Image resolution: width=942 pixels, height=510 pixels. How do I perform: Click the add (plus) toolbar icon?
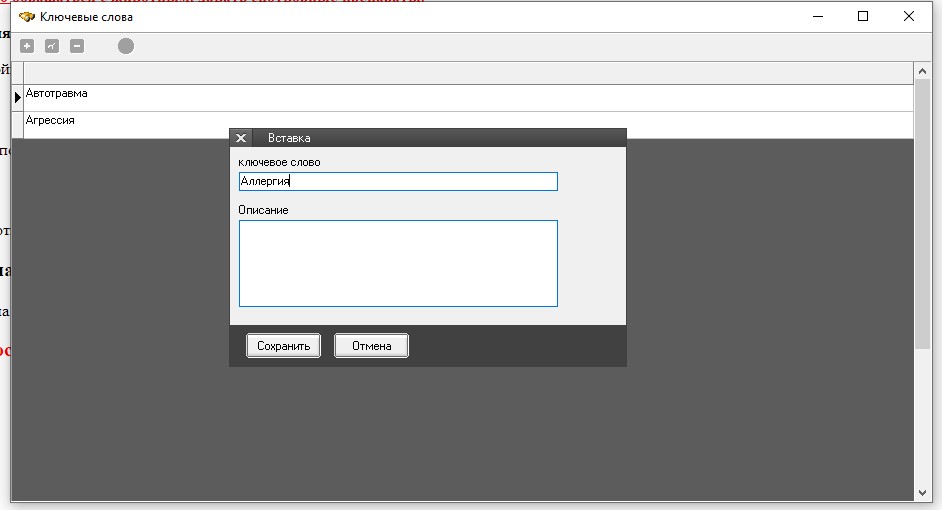click(x=27, y=46)
